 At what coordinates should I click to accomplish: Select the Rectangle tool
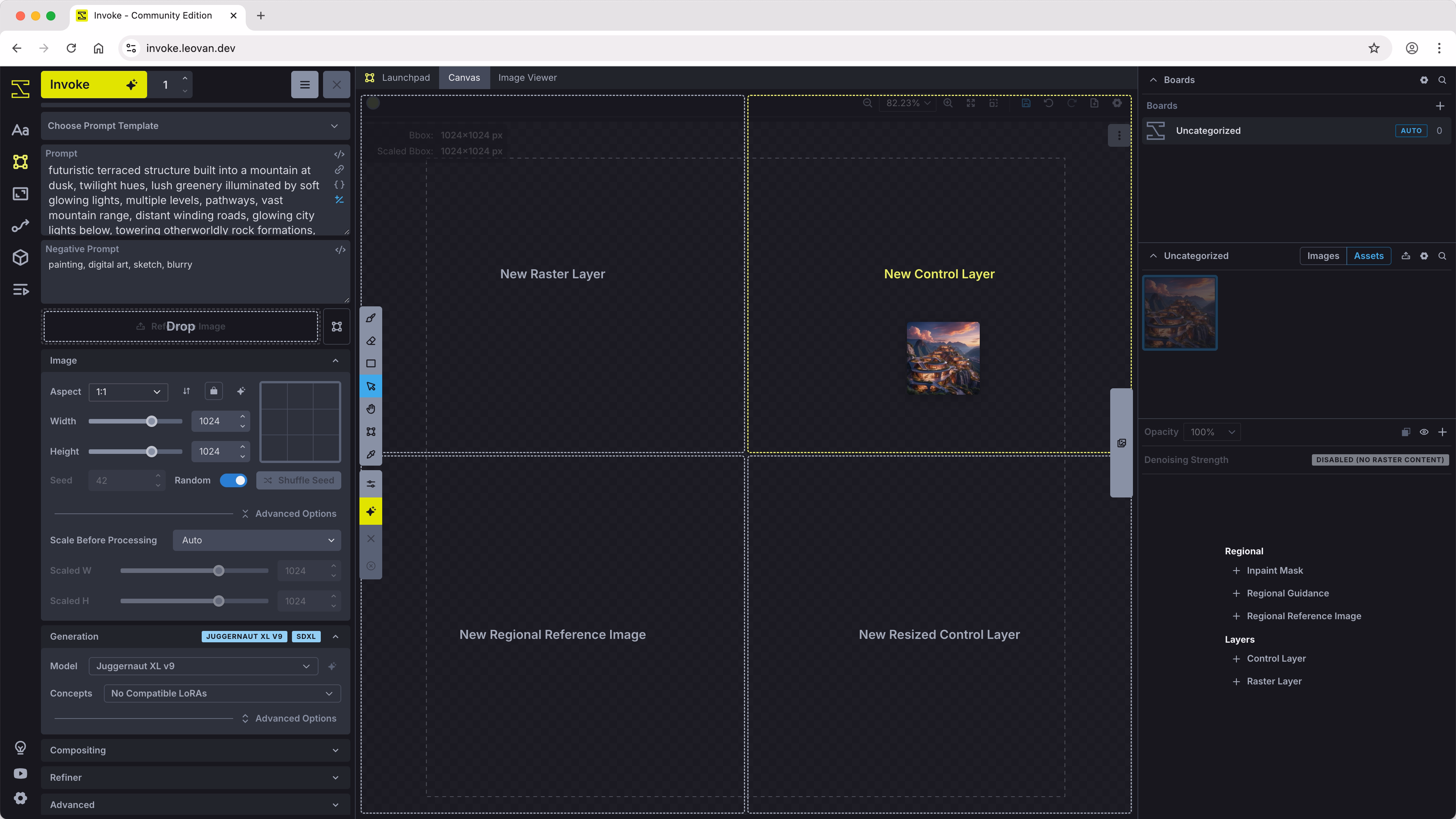[371, 364]
